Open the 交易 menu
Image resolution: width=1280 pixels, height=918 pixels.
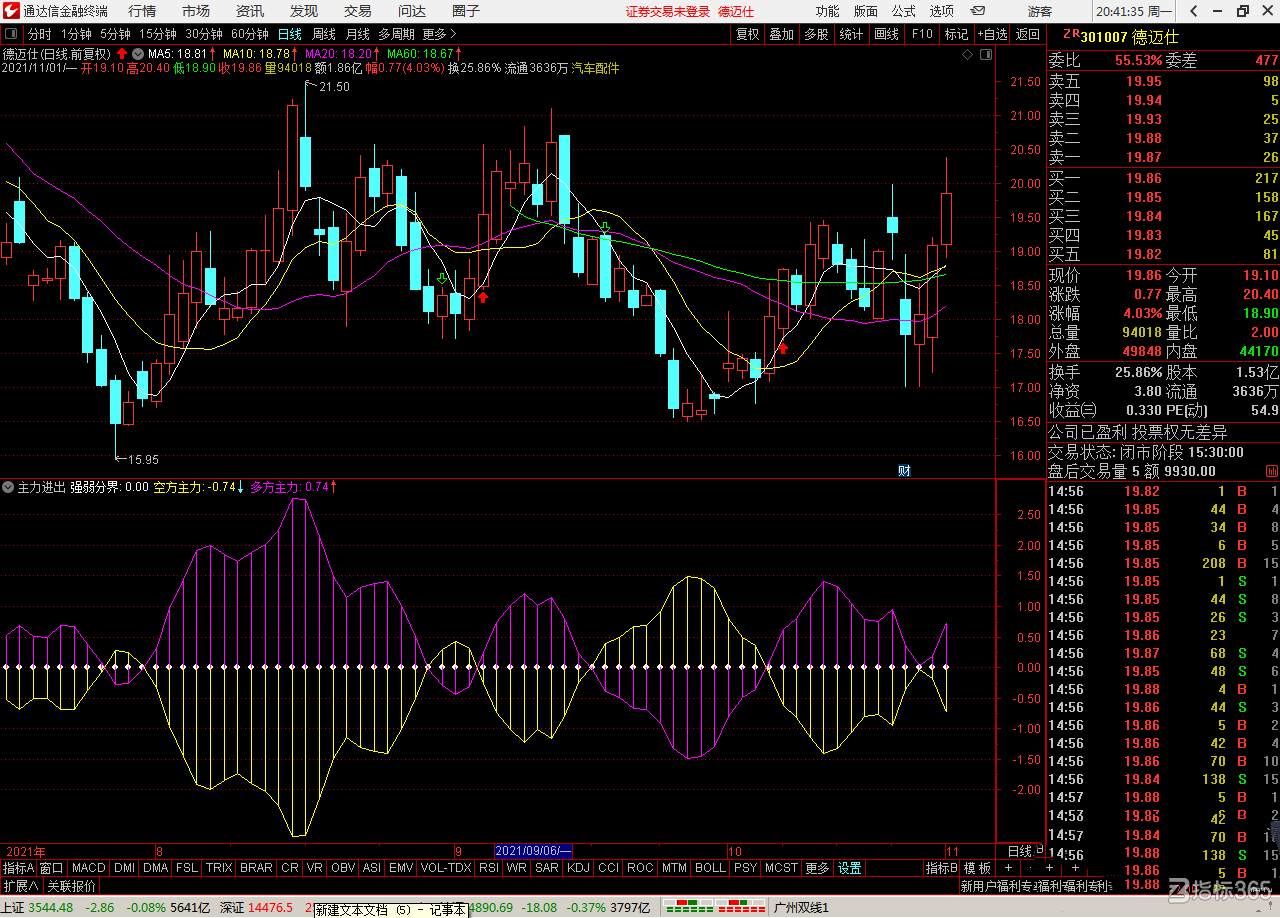coord(358,11)
